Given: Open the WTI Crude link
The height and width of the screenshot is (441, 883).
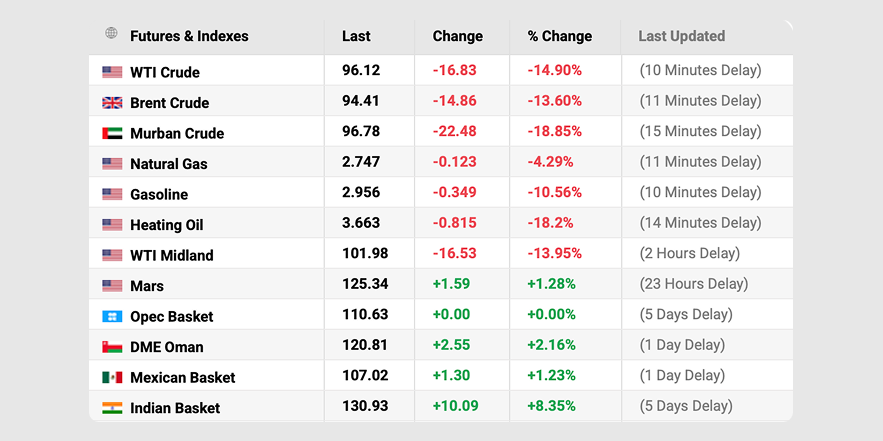Looking at the screenshot, I should 165,72.
